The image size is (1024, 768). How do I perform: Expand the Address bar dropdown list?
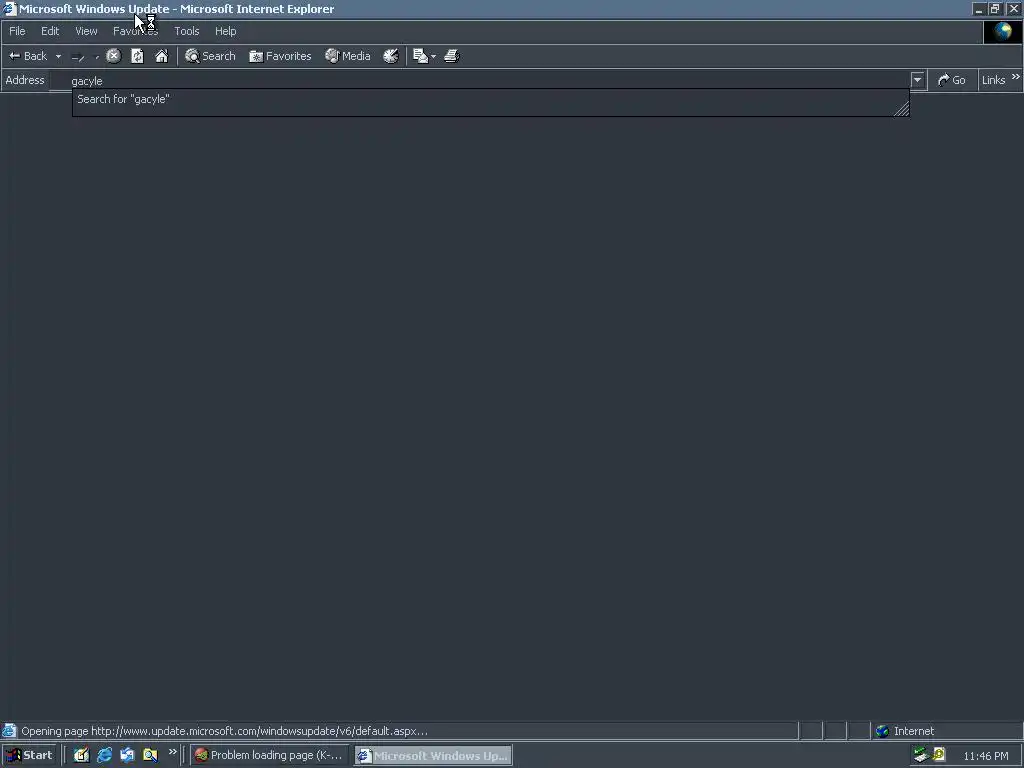tap(918, 80)
